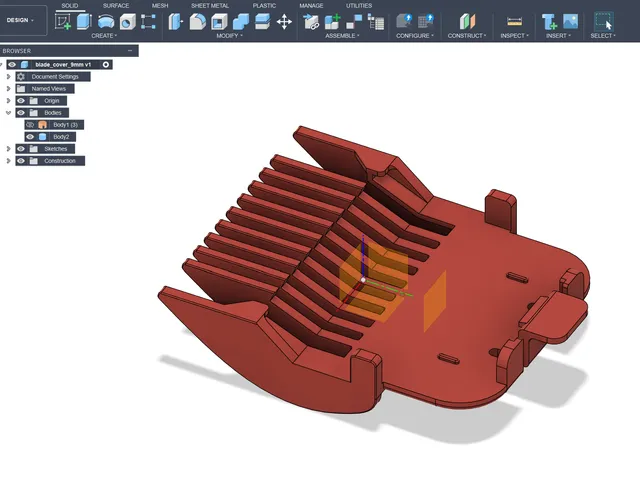Screen dimensions: 640x480
Task: Hide the Bodies folder
Action: pyautogui.click(x=21, y=113)
